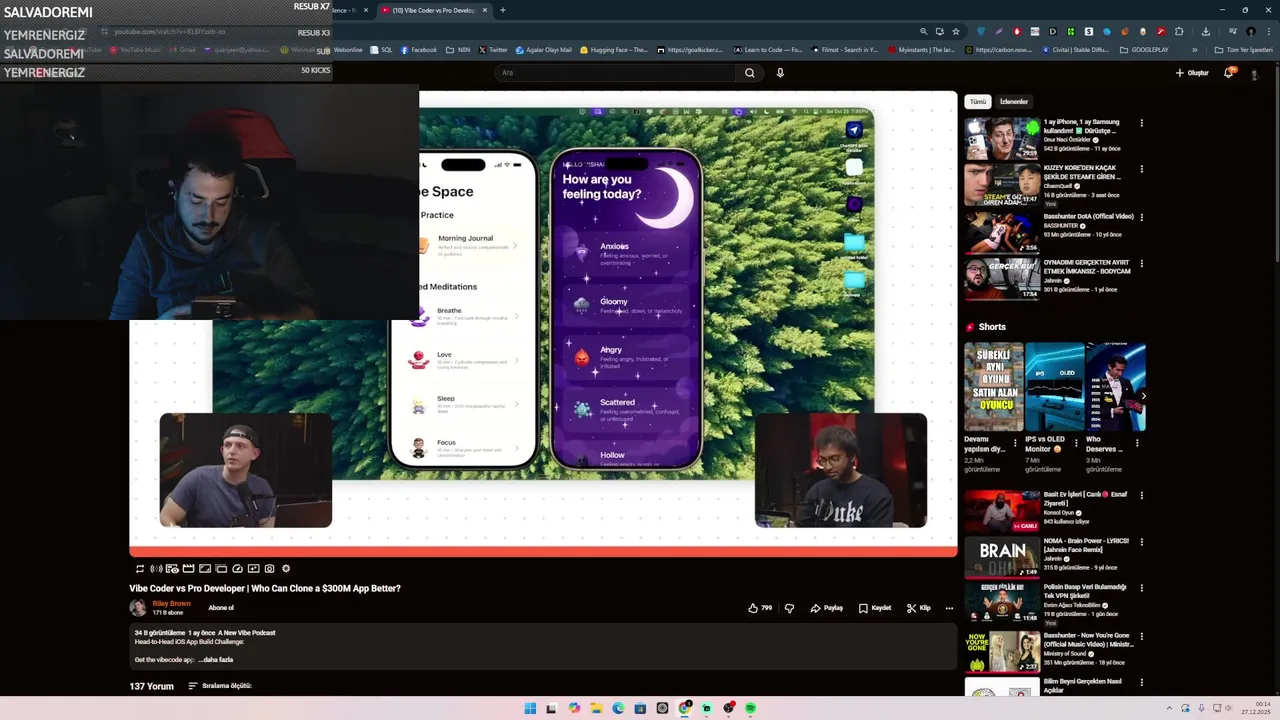Viewport: 1280px width, 720px height.
Task: Open the Riley Brown channel link
Action: tap(171, 604)
